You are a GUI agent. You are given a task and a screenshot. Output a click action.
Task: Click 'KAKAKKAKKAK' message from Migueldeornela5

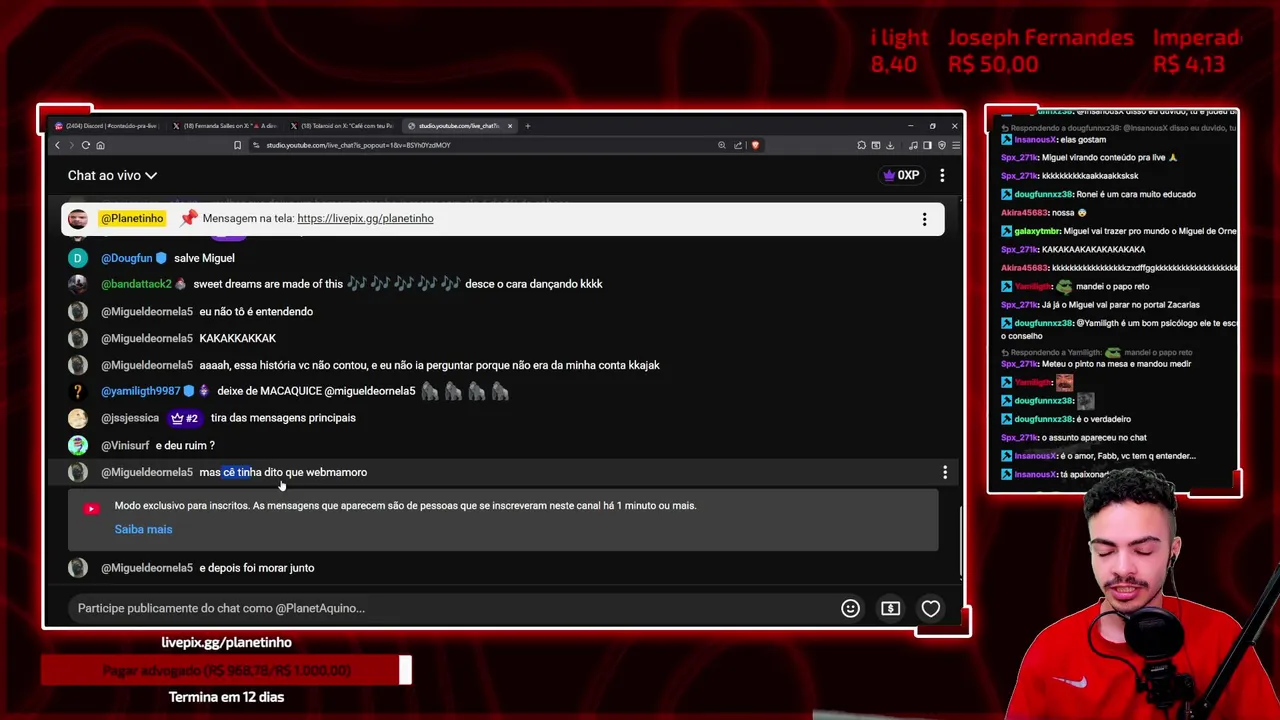click(238, 338)
